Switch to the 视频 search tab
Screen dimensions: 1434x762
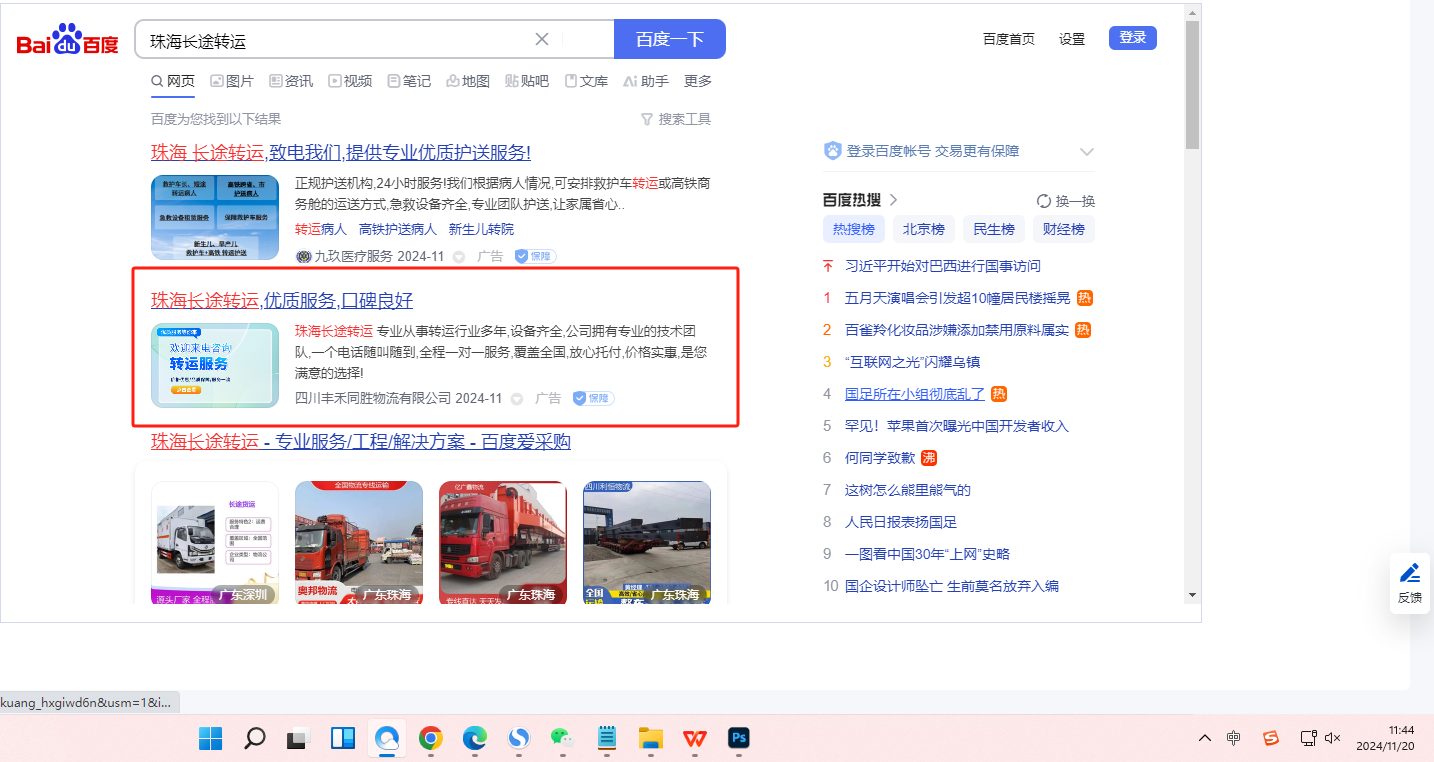[x=350, y=81]
